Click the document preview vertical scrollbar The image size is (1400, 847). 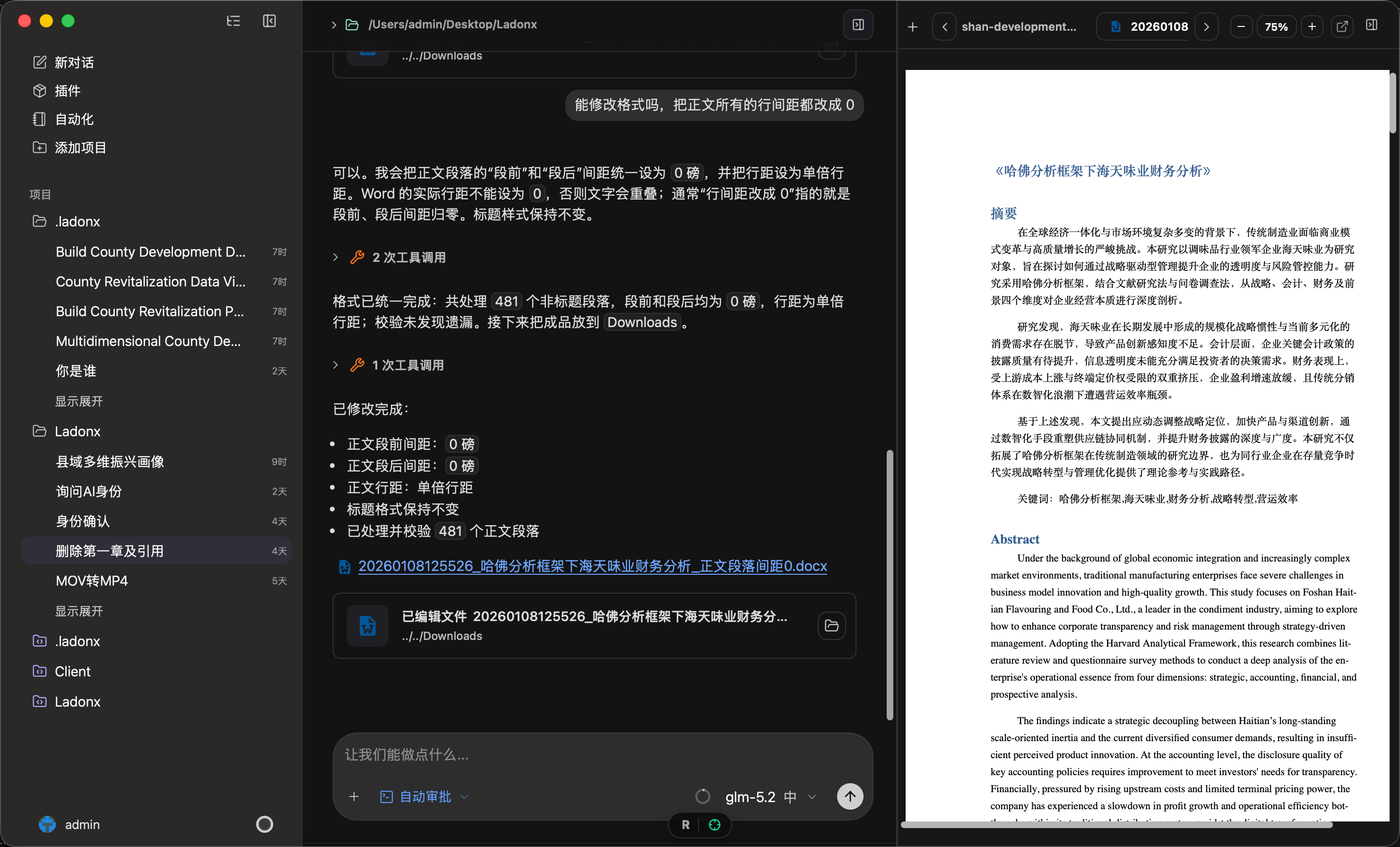click(1392, 104)
